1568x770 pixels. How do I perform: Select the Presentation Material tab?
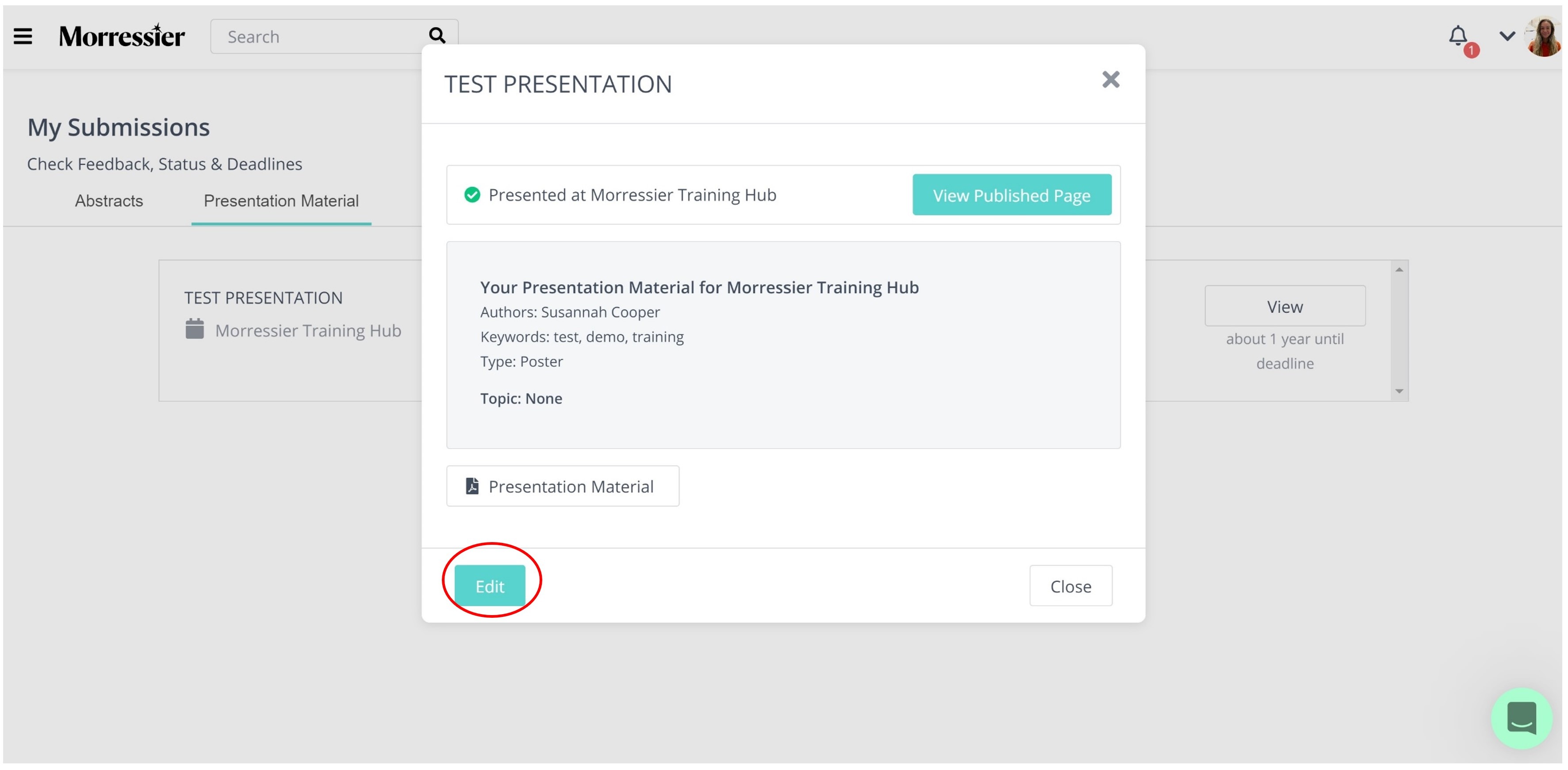281,201
